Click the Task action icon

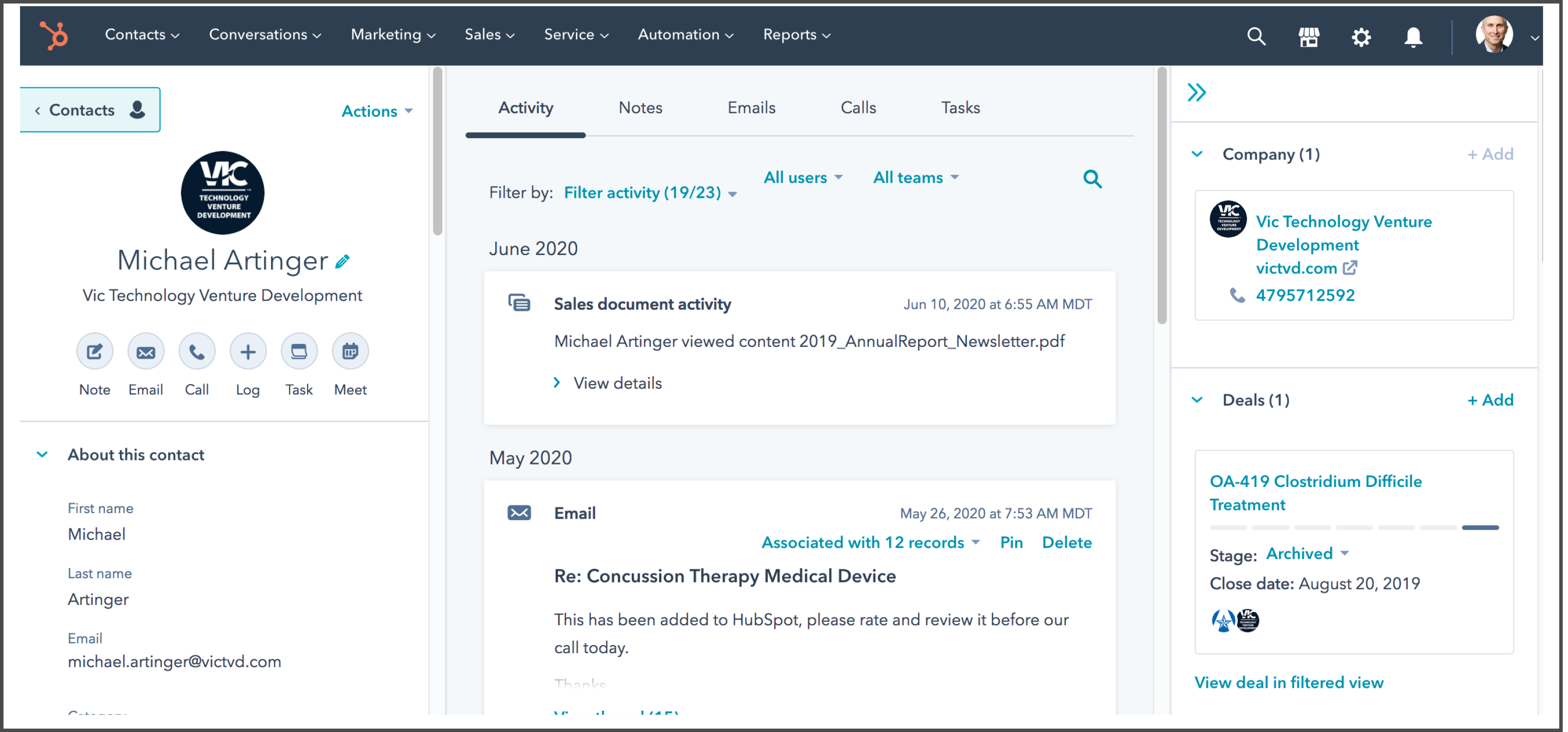click(x=299, y=351)
